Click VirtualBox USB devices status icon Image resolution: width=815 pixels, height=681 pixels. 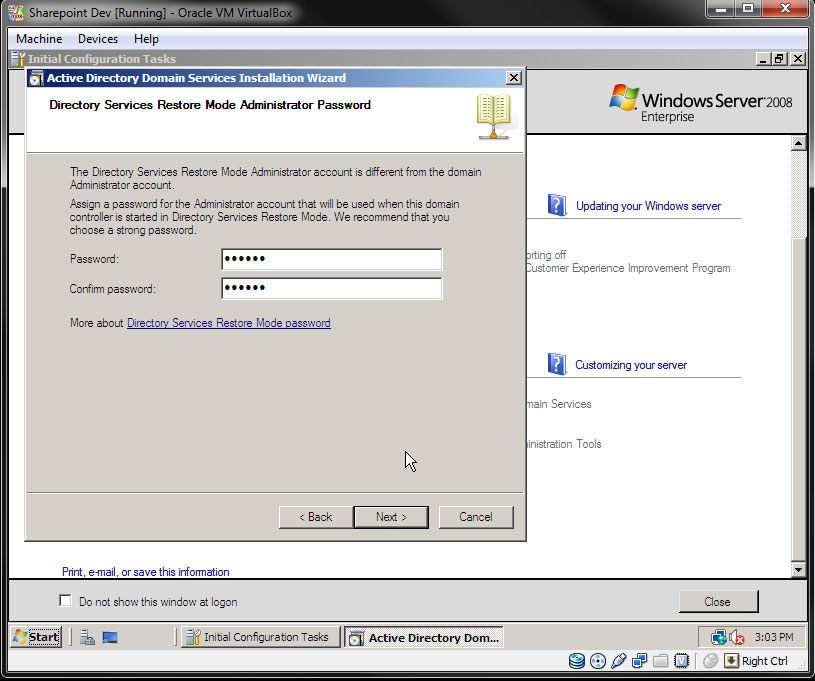coord(619,661)
